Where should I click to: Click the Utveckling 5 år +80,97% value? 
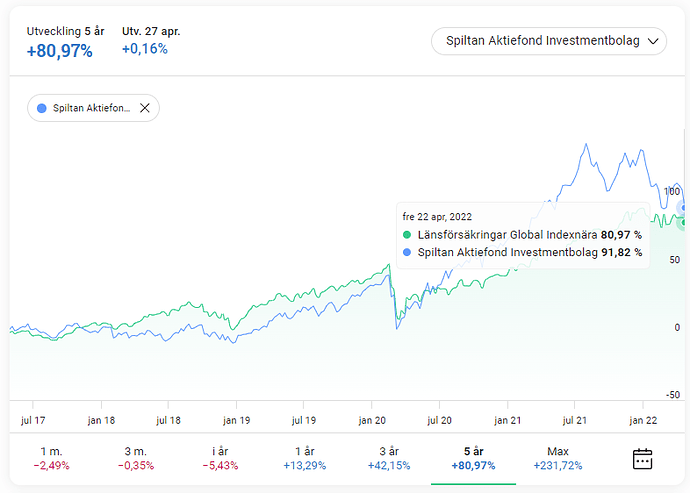point(59,51)
